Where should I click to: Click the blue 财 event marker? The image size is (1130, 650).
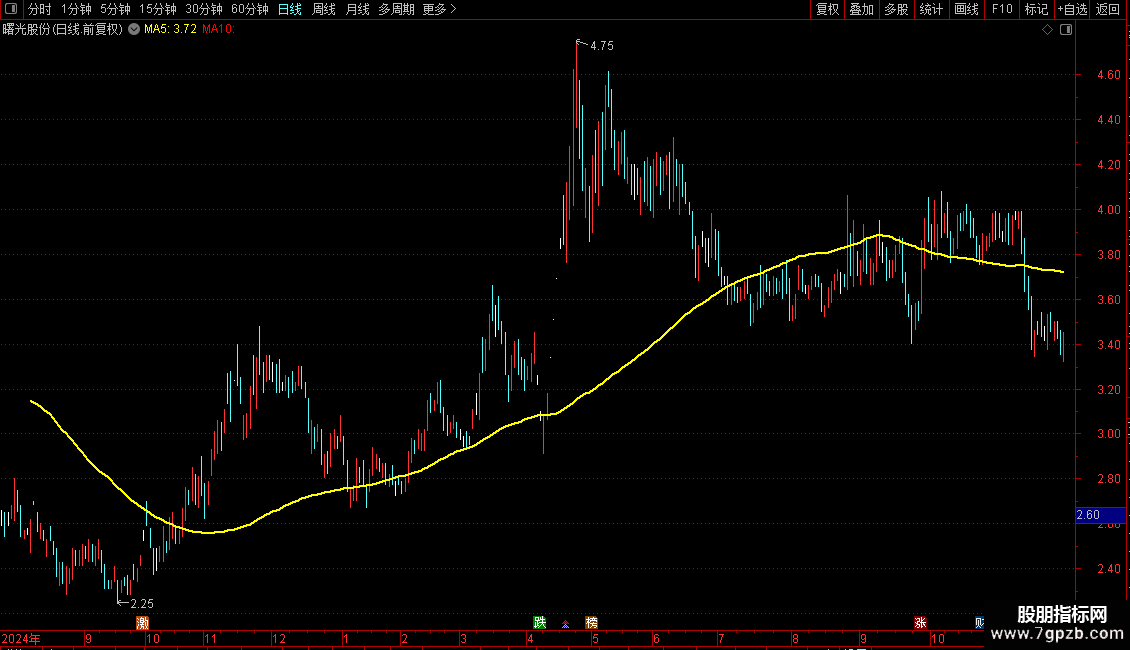pos(979,623)
